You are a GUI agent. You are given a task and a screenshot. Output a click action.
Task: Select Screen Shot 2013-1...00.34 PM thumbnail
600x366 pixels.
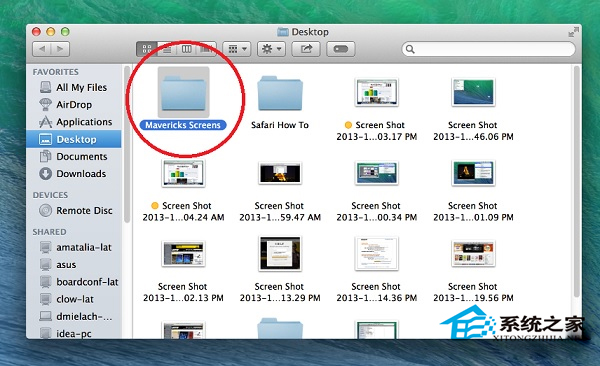pos(377,173)
